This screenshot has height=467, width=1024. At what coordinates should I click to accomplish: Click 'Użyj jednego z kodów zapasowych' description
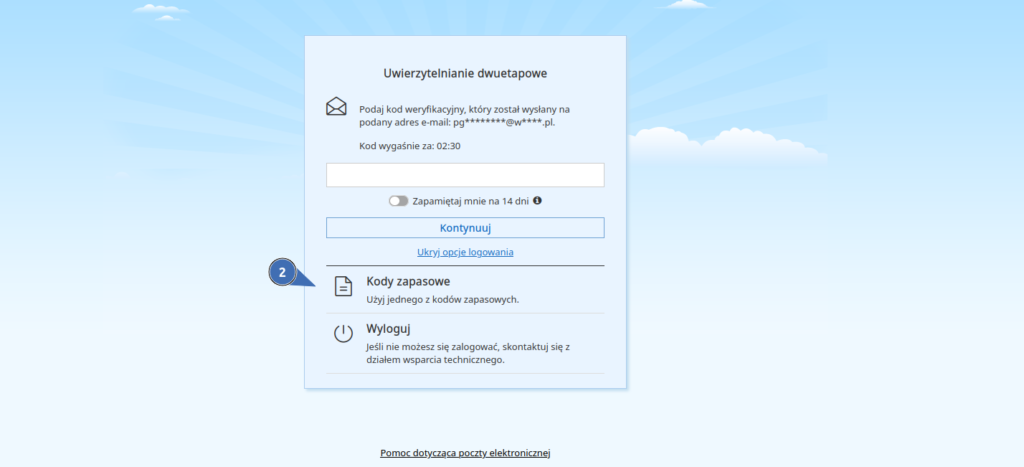click(442, 299)
